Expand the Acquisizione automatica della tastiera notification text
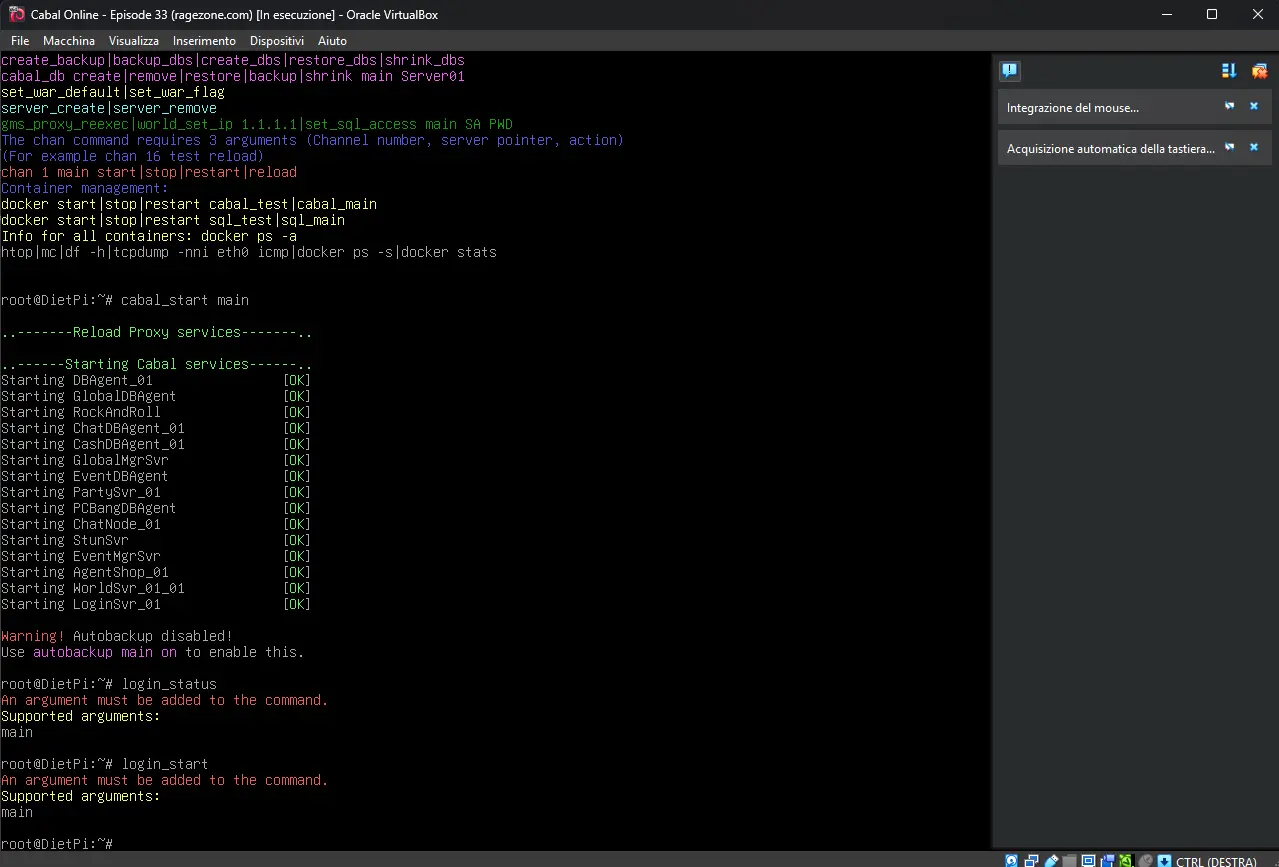Viewport: 1279px width, 867px height. pyautogui.click(x=1110, y=148)
